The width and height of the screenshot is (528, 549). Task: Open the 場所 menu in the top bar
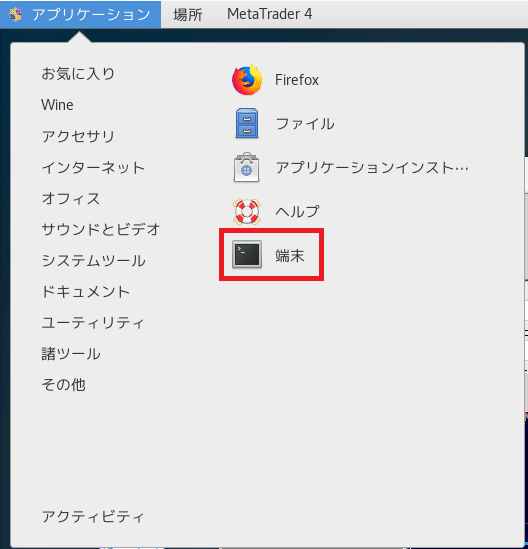point(188,14)
